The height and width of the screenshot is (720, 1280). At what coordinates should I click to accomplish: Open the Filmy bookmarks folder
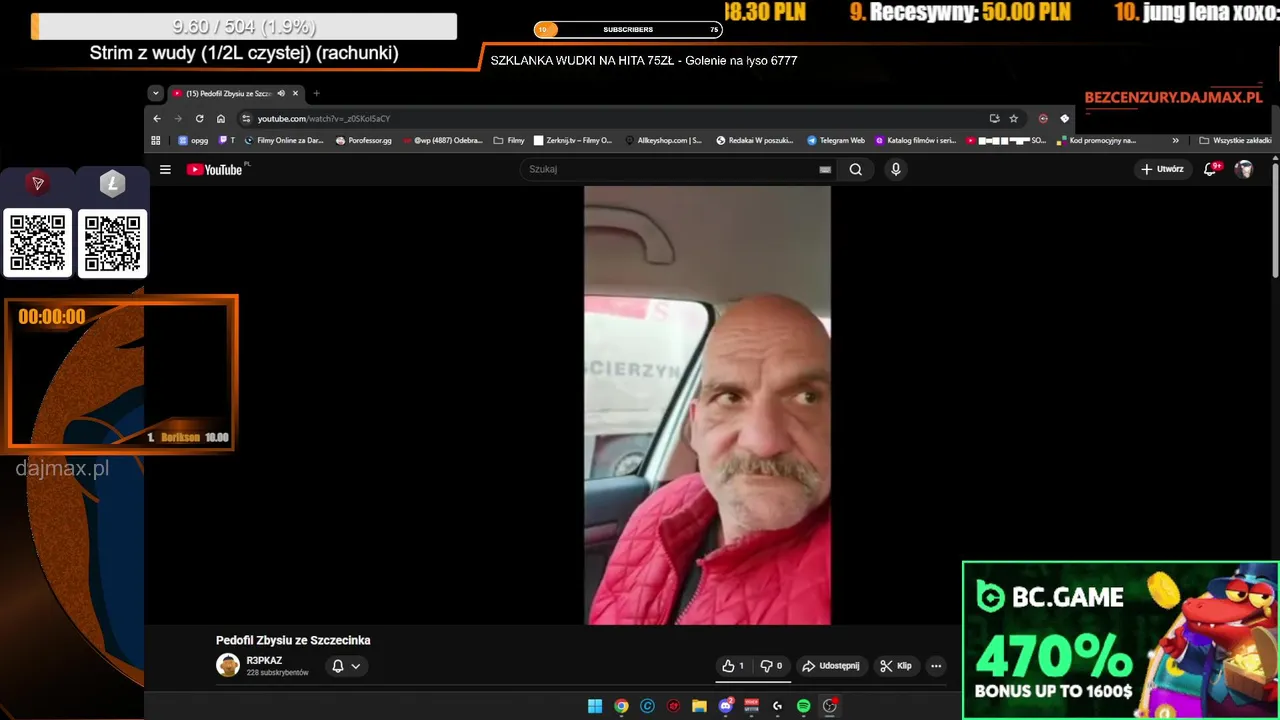pos(509,141)
